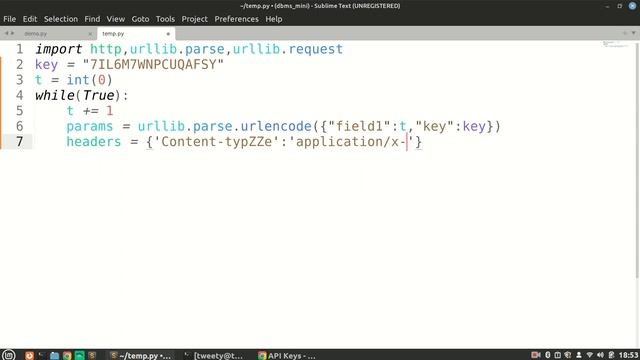Image resolution: width=640 pixels, height=360 pixels.
Task: Click the unsaved dot on temp.py tab
Action: click(168, 34)
